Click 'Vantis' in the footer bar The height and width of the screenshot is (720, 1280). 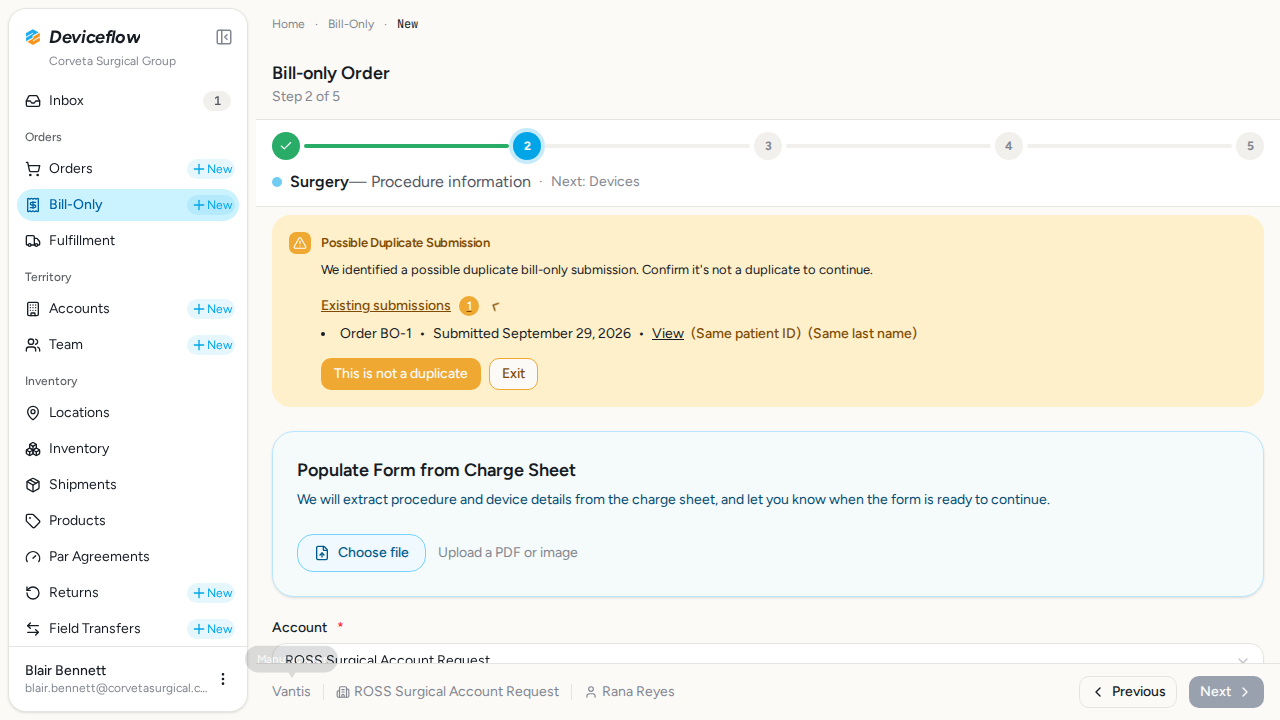[291, 692]
